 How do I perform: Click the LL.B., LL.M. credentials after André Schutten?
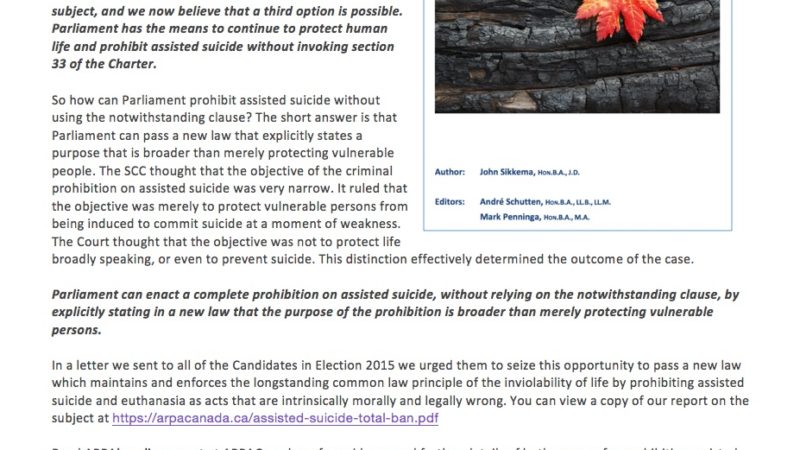(x=591, y=202)
